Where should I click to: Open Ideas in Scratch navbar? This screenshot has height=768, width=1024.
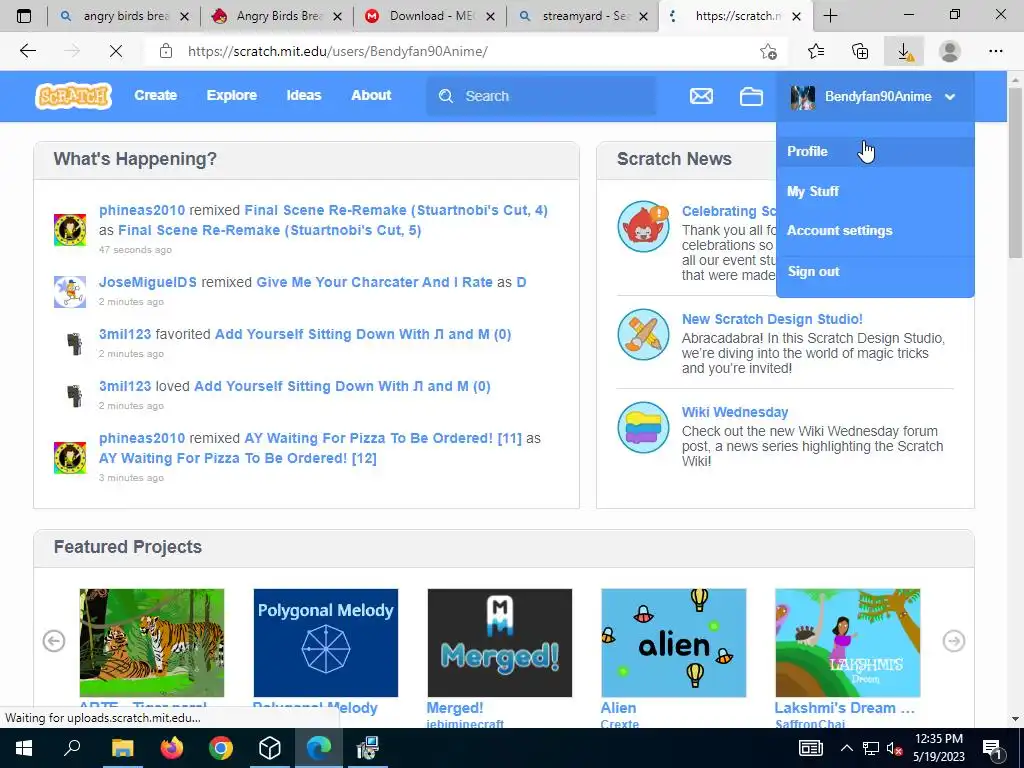304,95
